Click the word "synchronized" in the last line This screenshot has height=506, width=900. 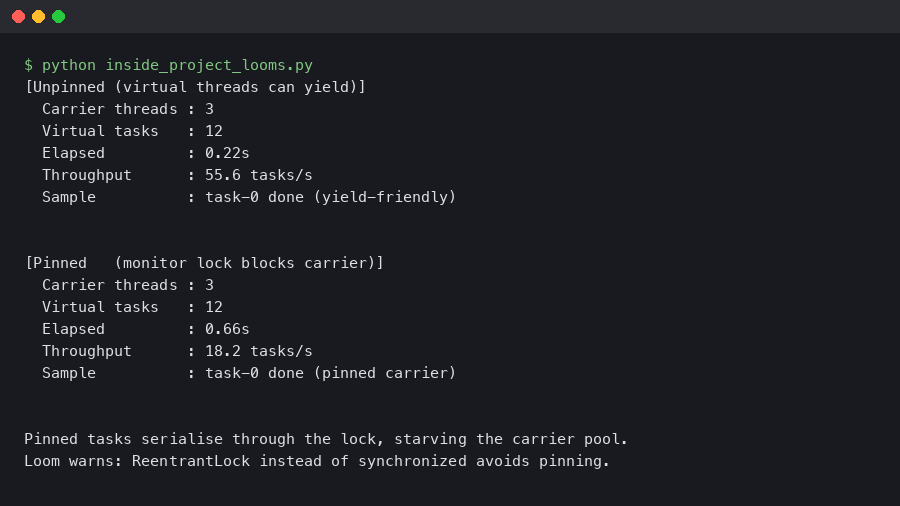click(412, 461)
